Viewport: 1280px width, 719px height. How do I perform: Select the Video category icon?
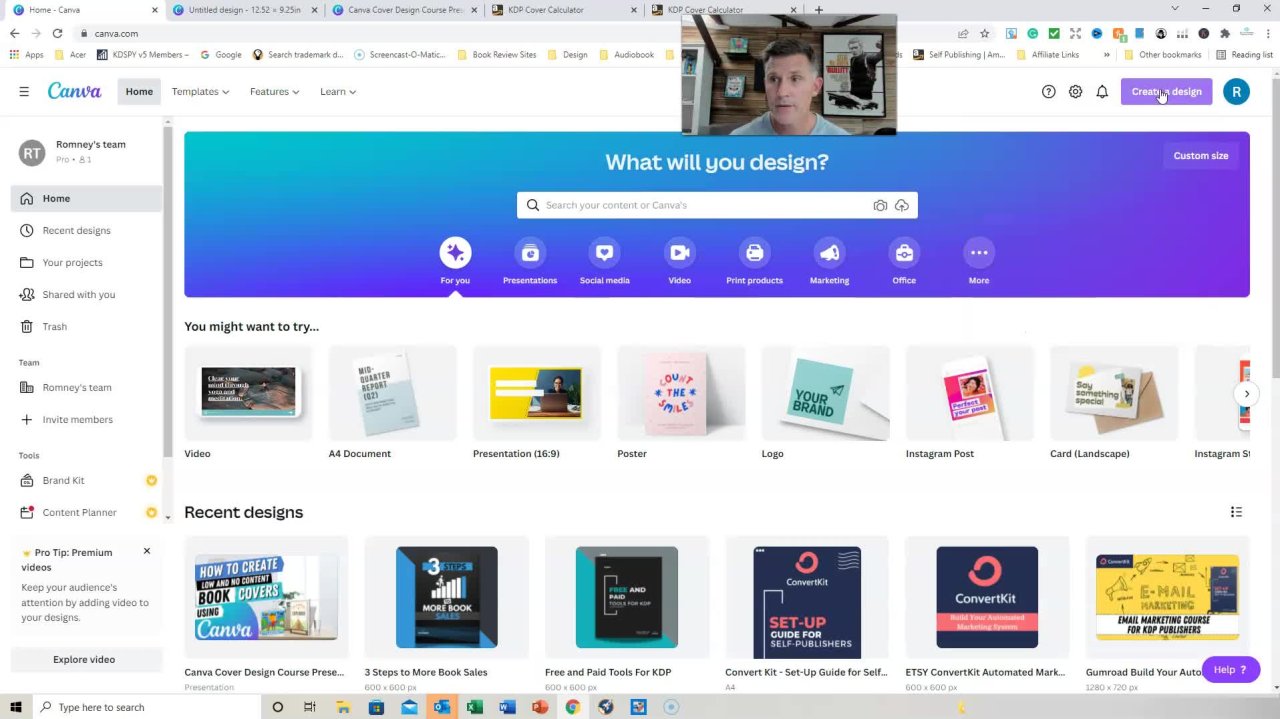[x=679, y=253]
